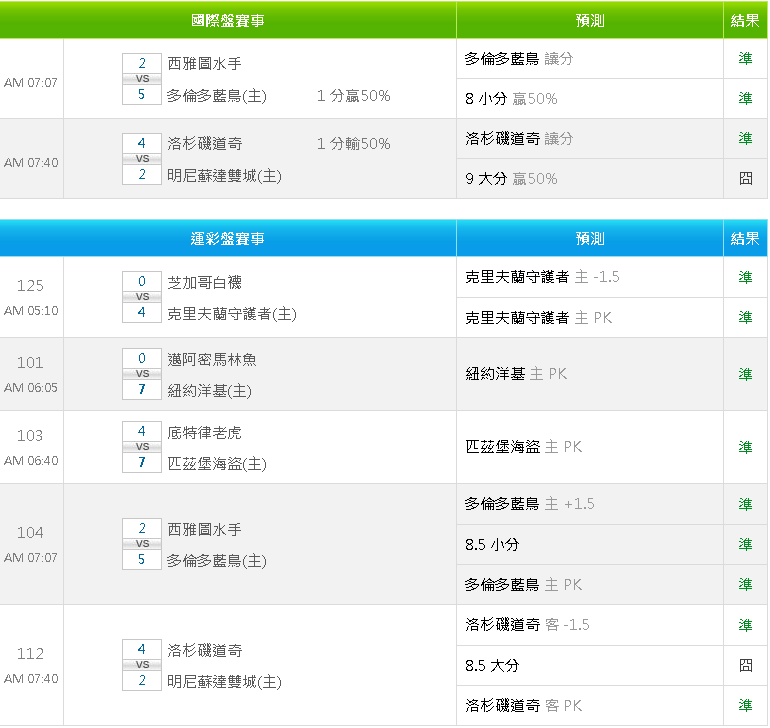Select team 邁阿密馬林魚

(x=212, y=359)
